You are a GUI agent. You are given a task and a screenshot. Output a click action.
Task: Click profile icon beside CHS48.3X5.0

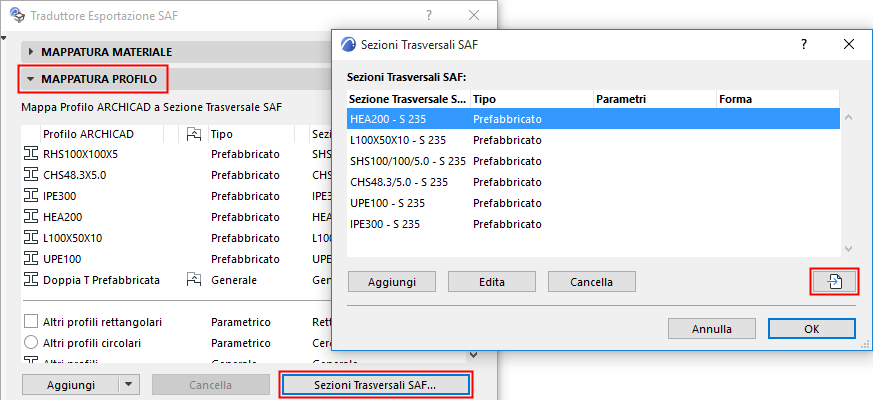(x=30, y=175)
